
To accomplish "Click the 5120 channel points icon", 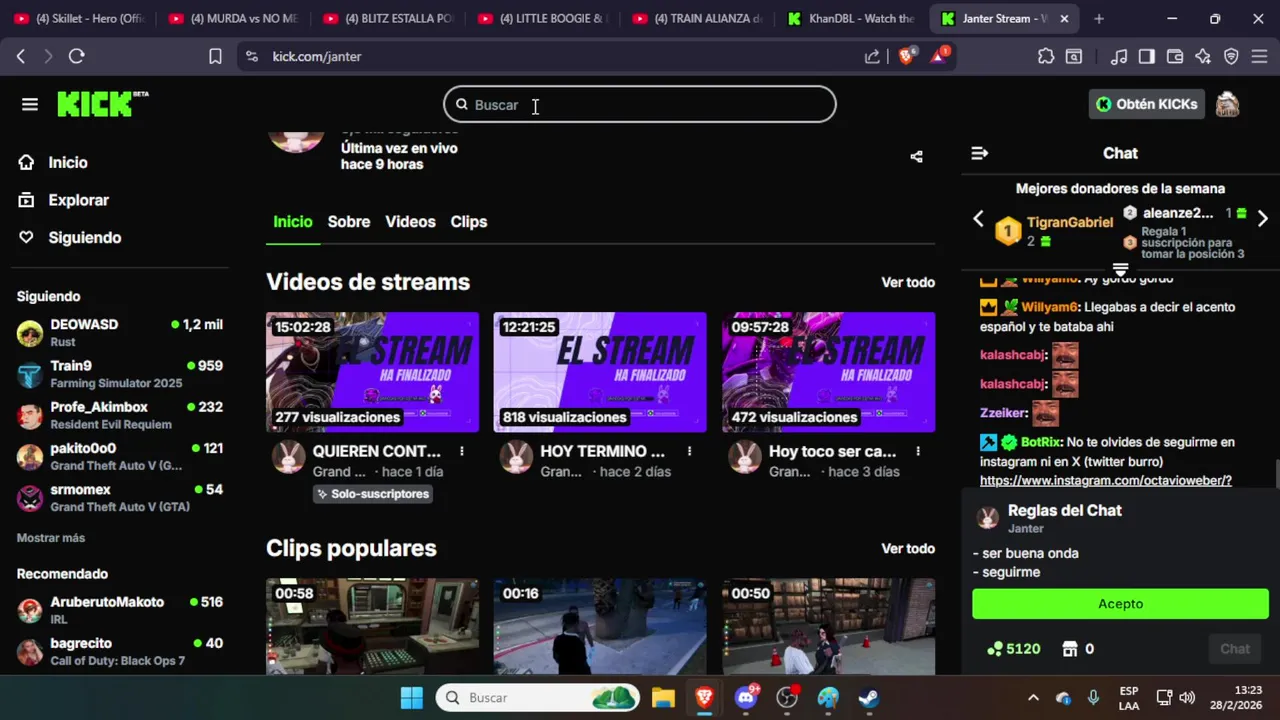I will coord(994,649).
